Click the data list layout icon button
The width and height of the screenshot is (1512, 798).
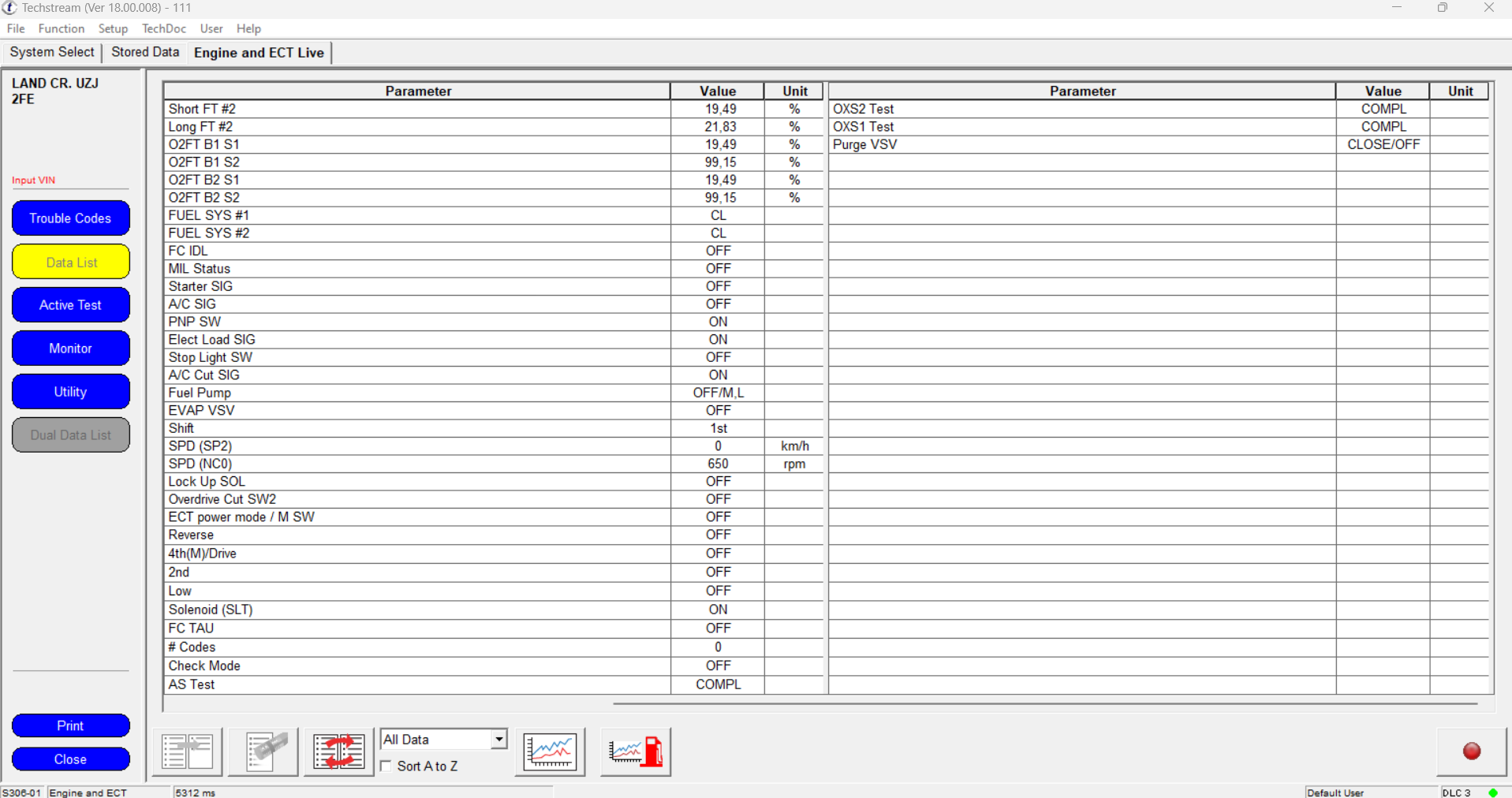click(x=187, y=751)
